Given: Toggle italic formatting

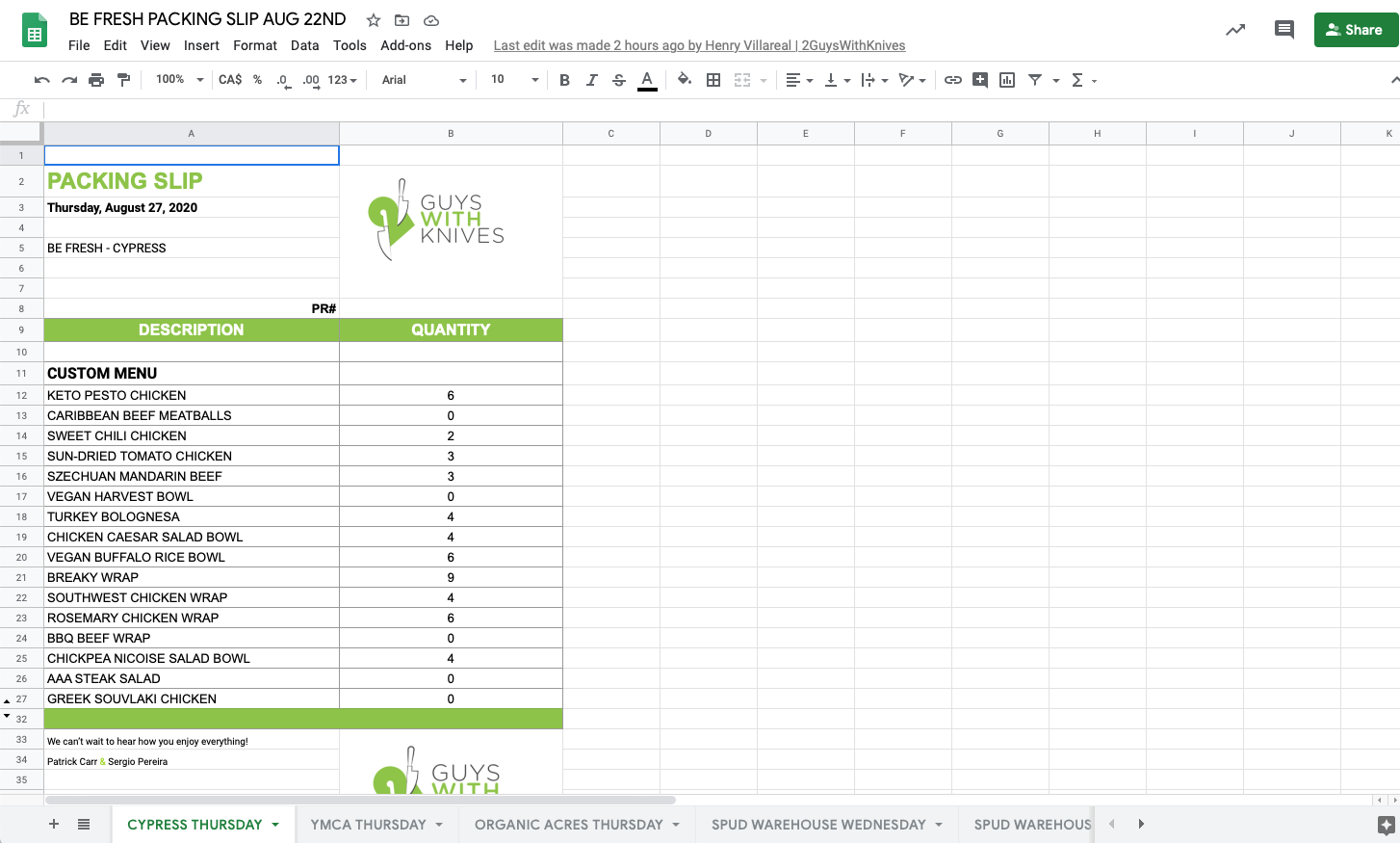Looking at the screenshot, I should click(x=591, y=80).
